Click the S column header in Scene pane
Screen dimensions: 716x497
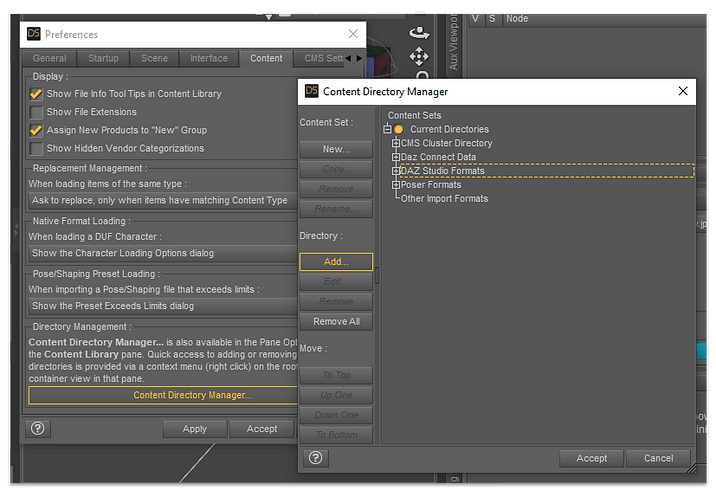tap(492, 19)
